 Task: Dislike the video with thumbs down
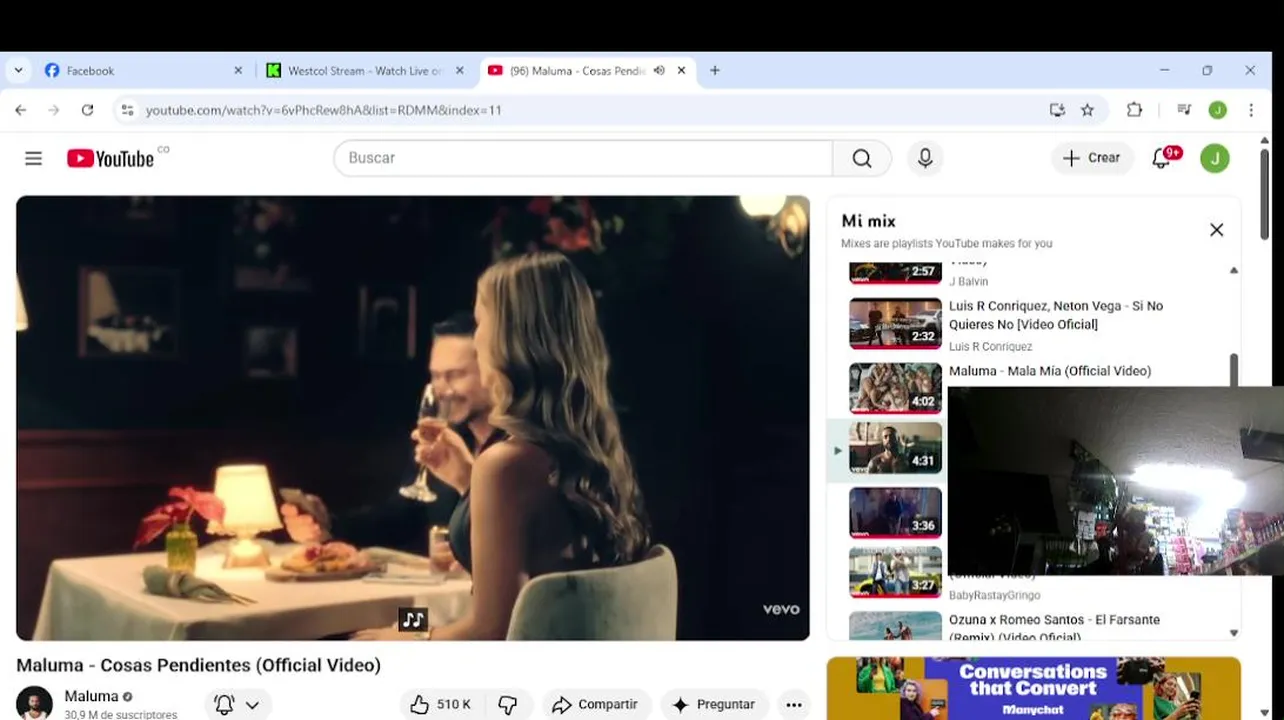click(508, 705)
